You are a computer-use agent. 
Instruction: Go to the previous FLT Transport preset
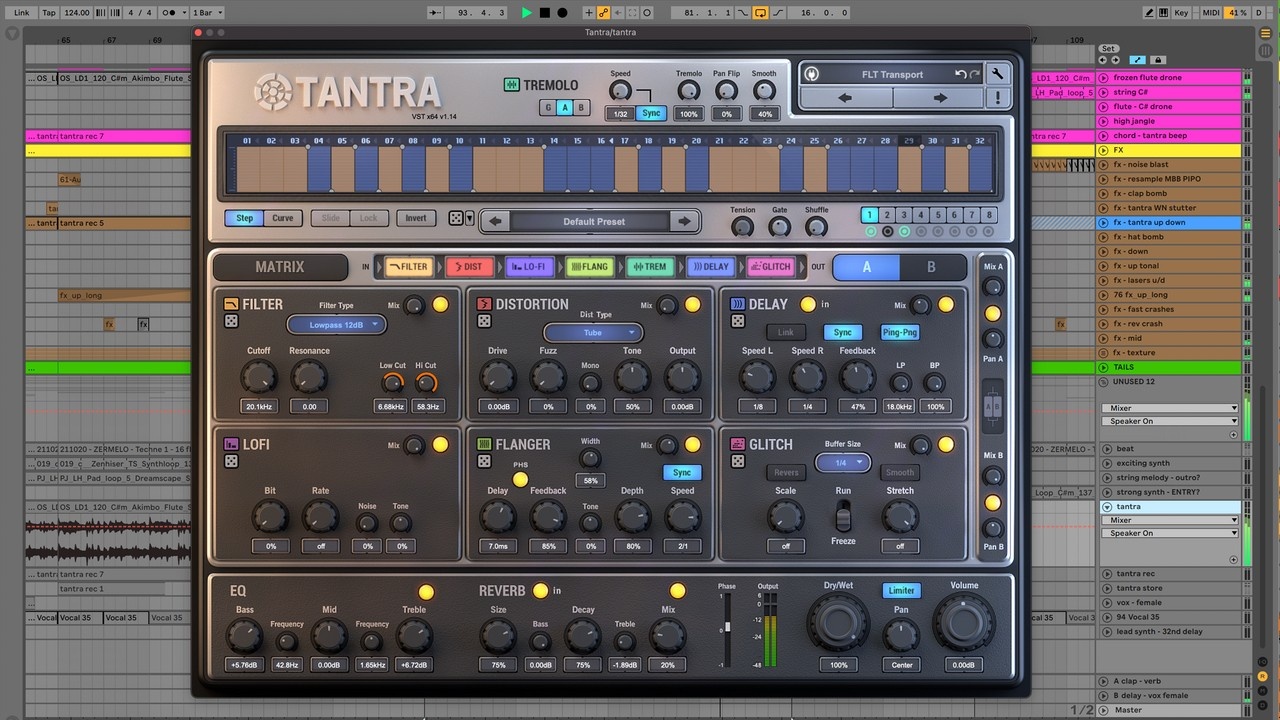coord(845,98)
